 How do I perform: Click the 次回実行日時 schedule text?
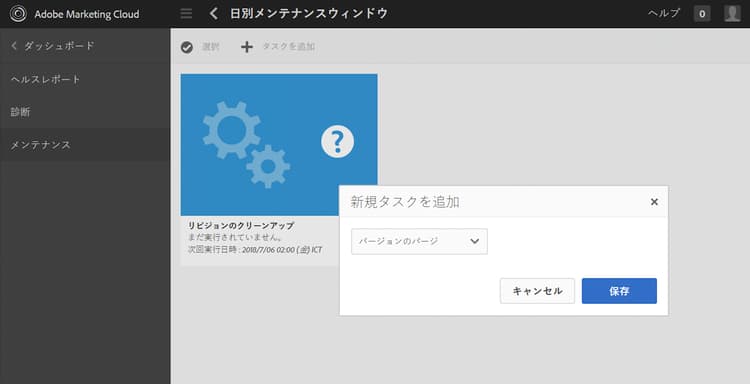pos(255,250)
